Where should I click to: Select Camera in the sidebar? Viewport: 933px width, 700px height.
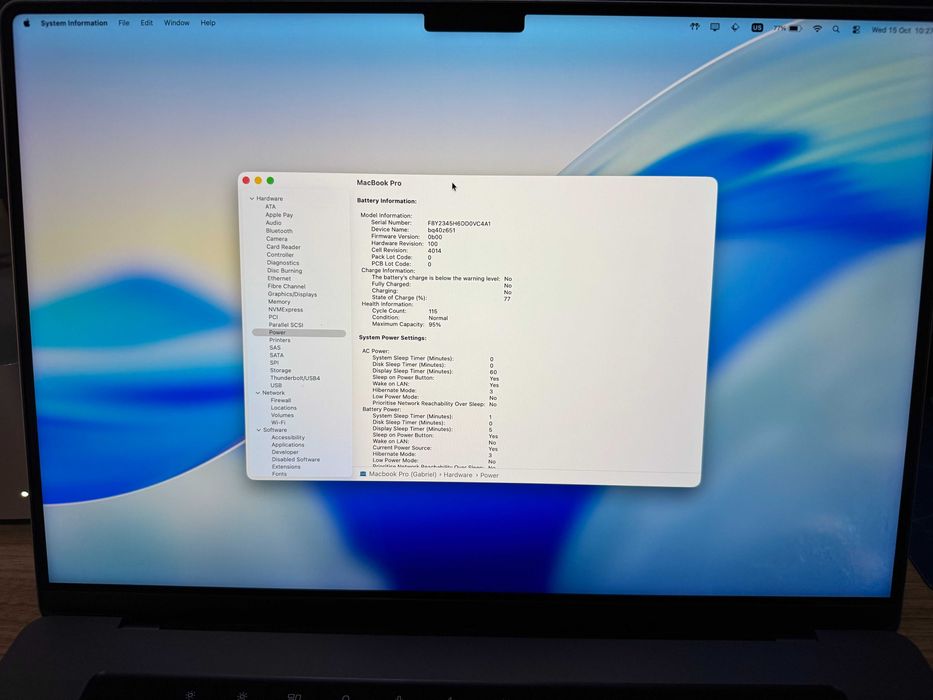277,239
